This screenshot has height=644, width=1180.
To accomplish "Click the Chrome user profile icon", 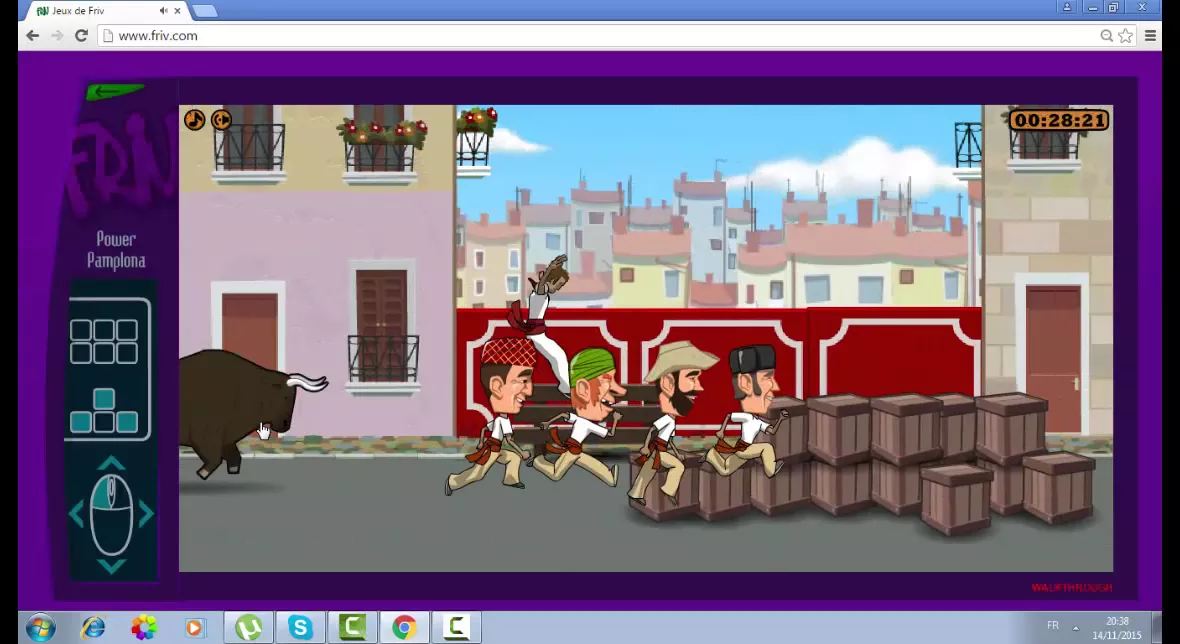I will tap(1066, 8).
